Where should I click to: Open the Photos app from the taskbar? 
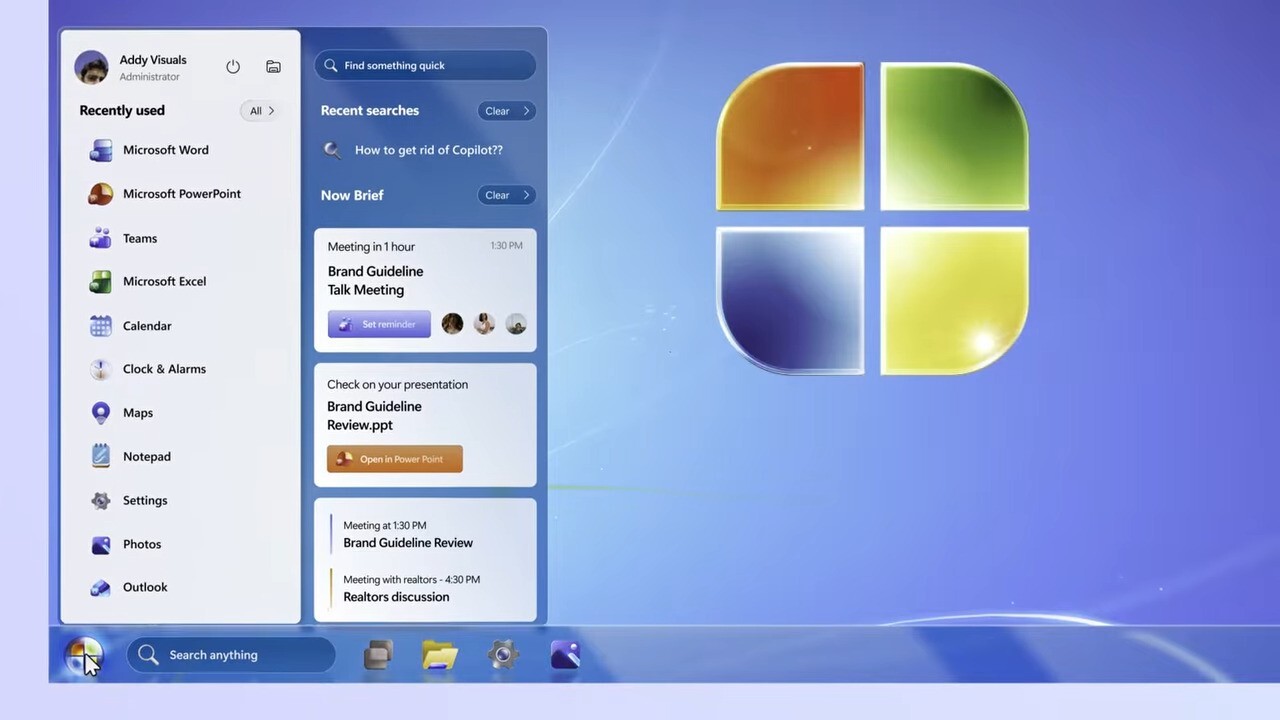point(565,656)
